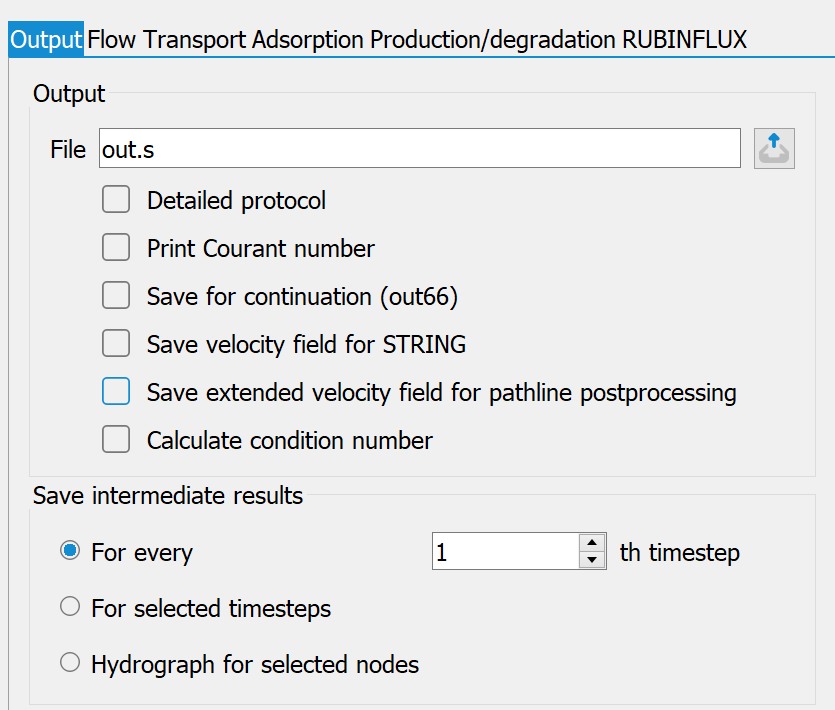The width and height of the screenshot is (835, 710).
Task: Select Hydrograph for selected nodes
Action: click(70, 663)
